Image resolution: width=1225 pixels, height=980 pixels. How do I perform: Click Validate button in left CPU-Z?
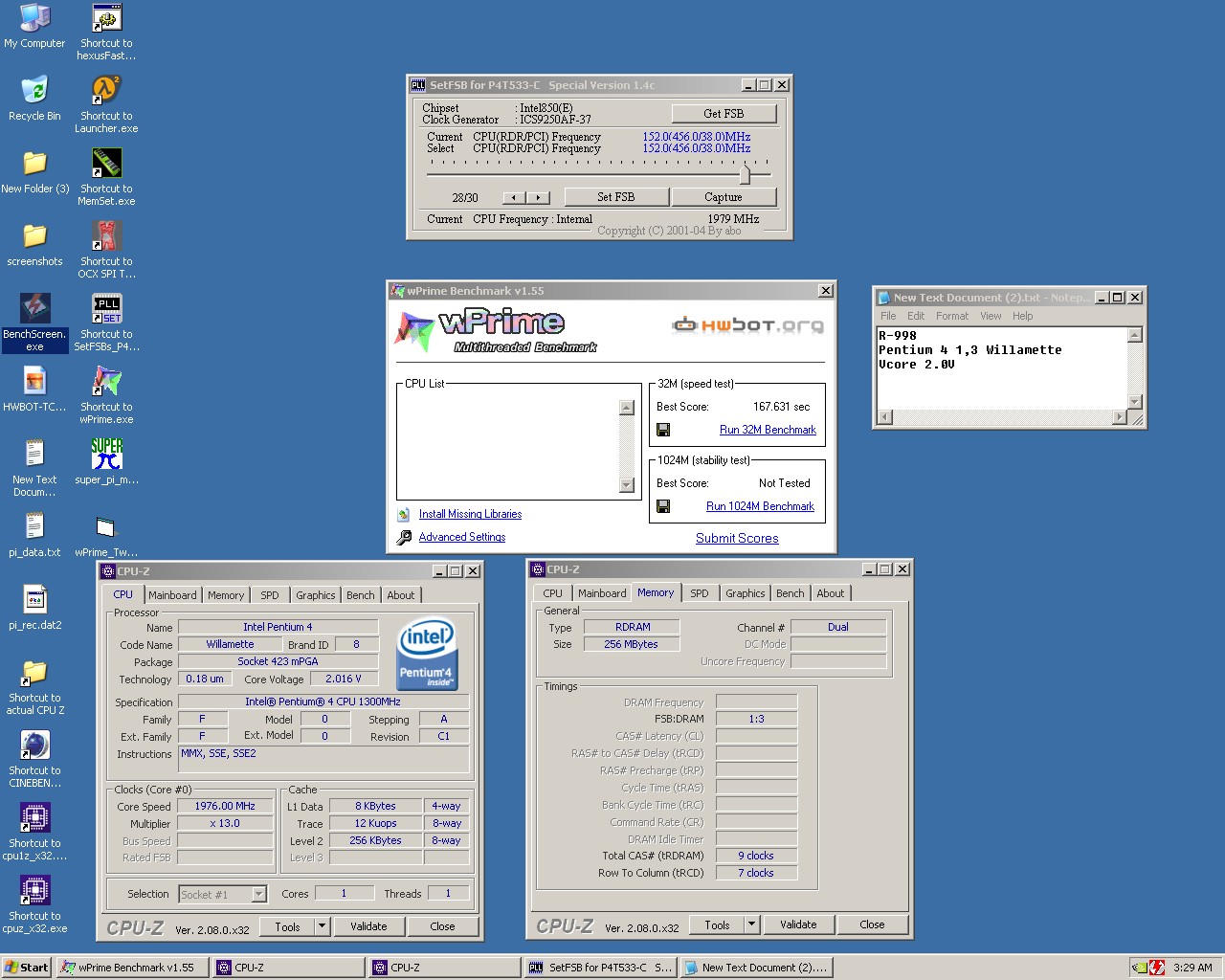click(368, 926)
